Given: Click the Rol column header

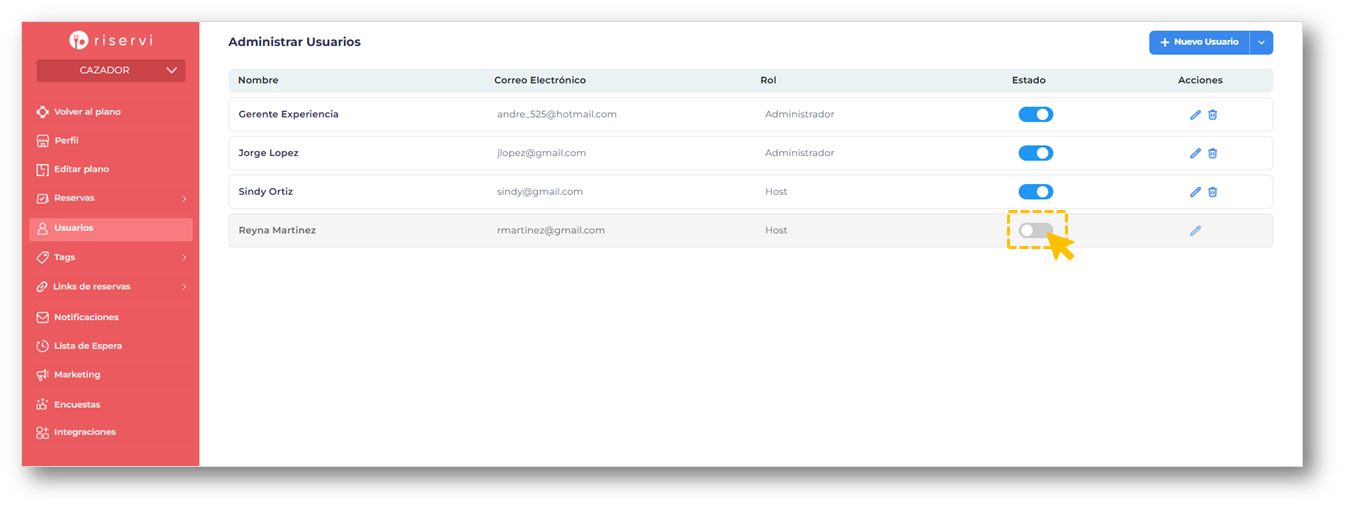Looking at the screenshot, I should [768, 80].
